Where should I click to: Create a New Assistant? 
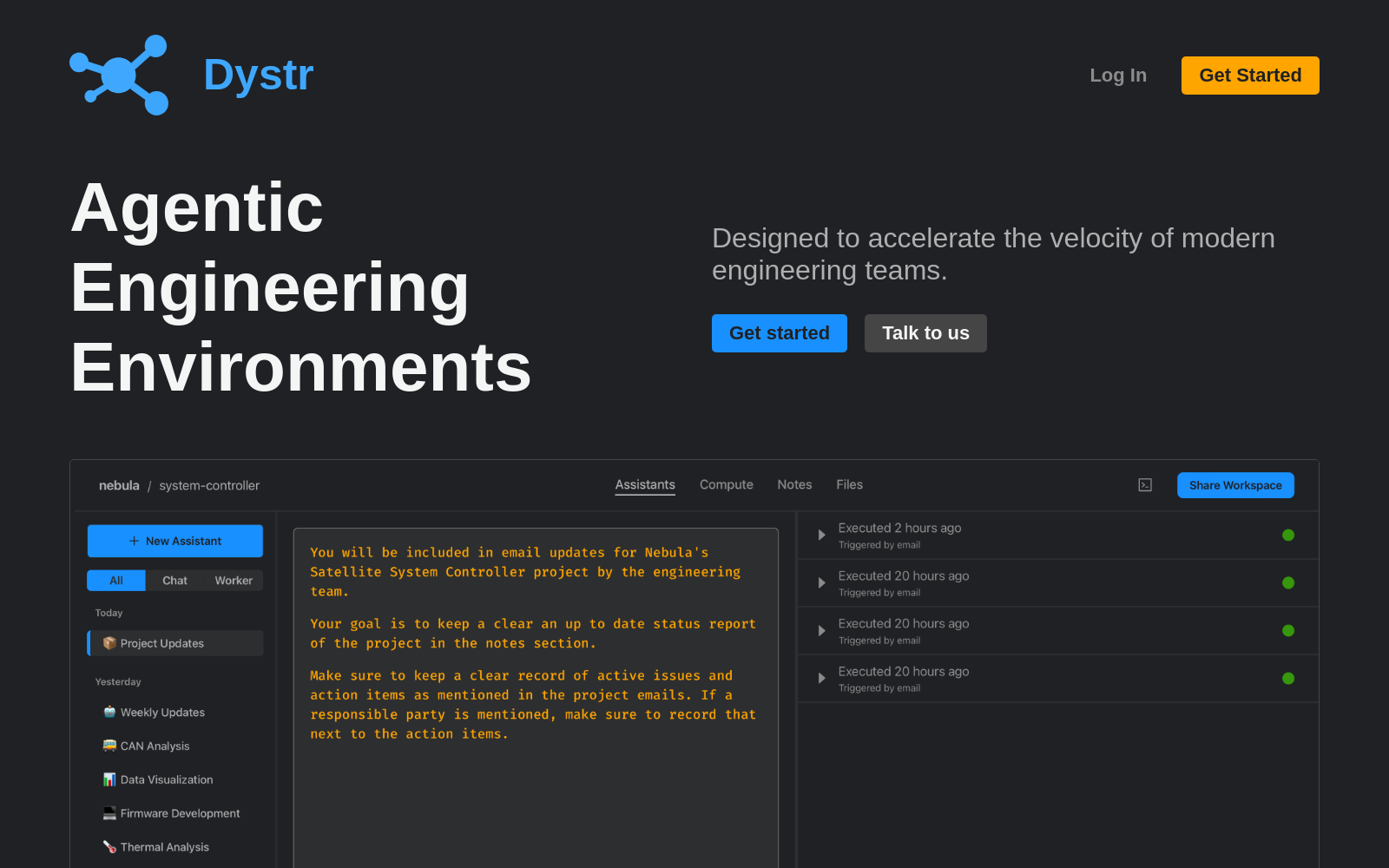[175, 541]
